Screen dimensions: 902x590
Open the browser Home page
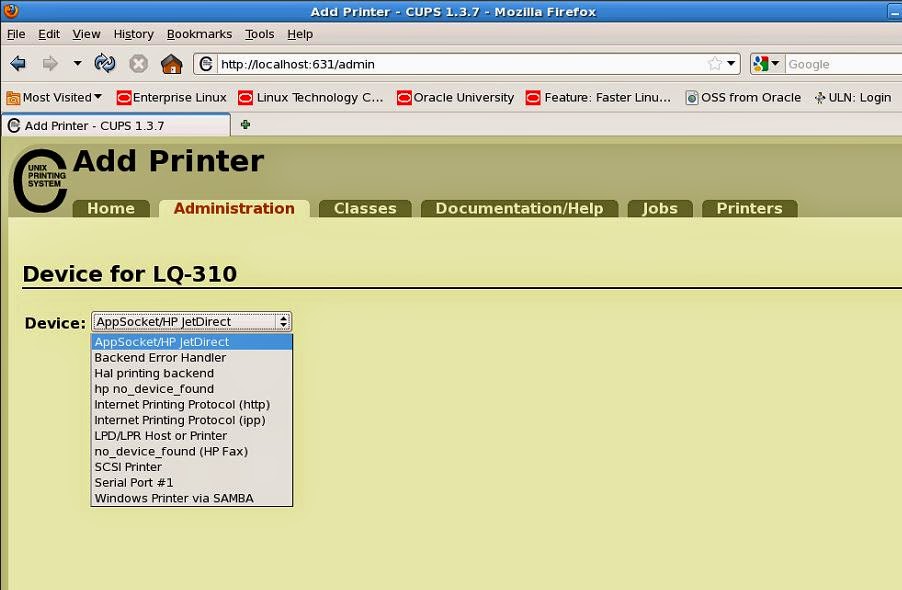[171, 63]
